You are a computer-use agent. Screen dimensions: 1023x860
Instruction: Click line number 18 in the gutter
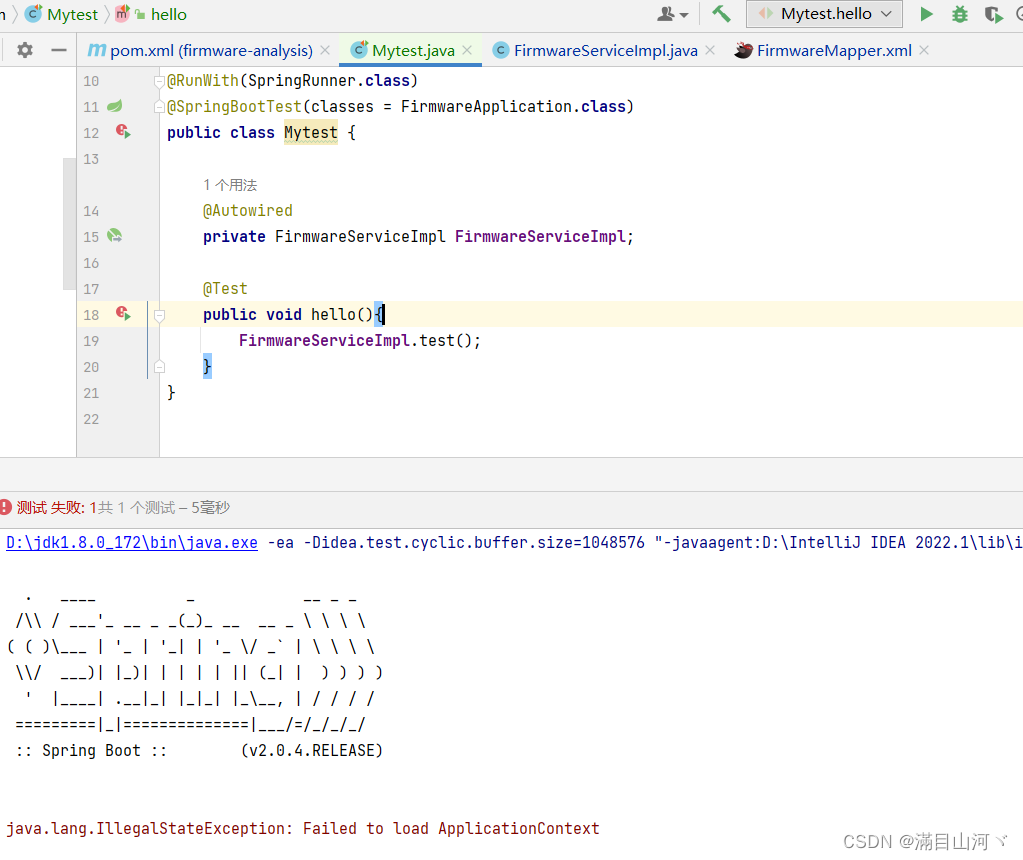click(x=91, y=313)
